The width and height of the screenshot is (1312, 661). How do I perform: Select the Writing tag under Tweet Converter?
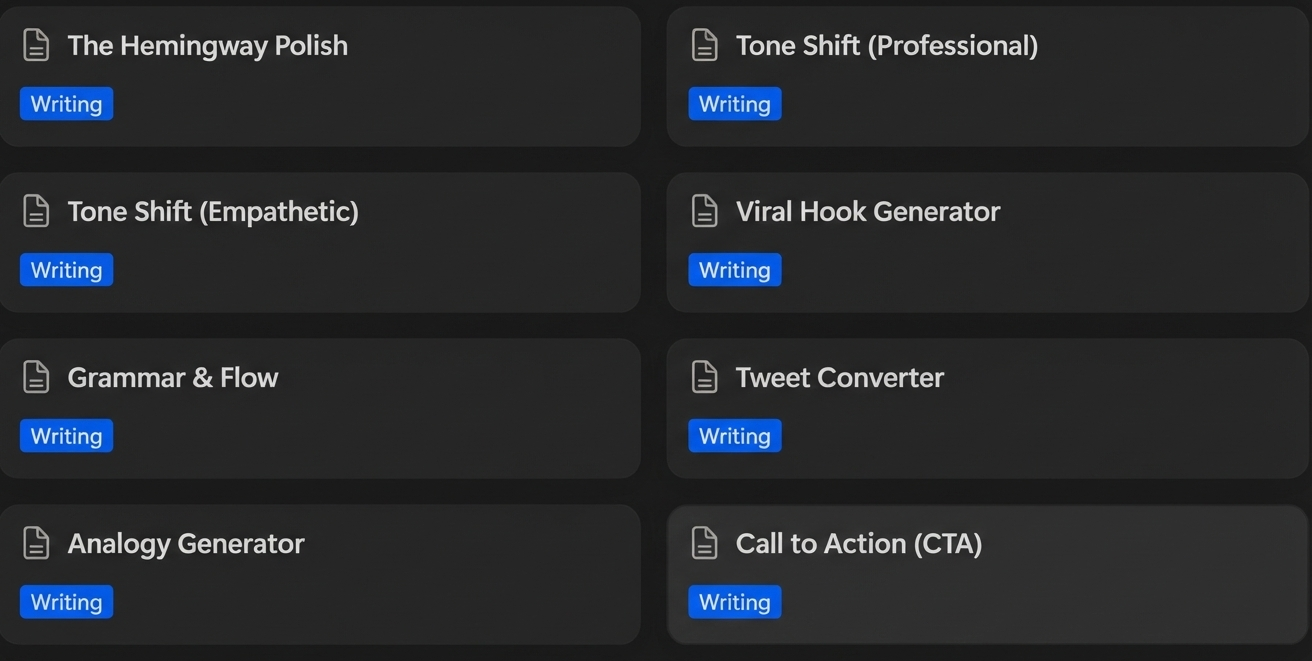click(735, 435)
